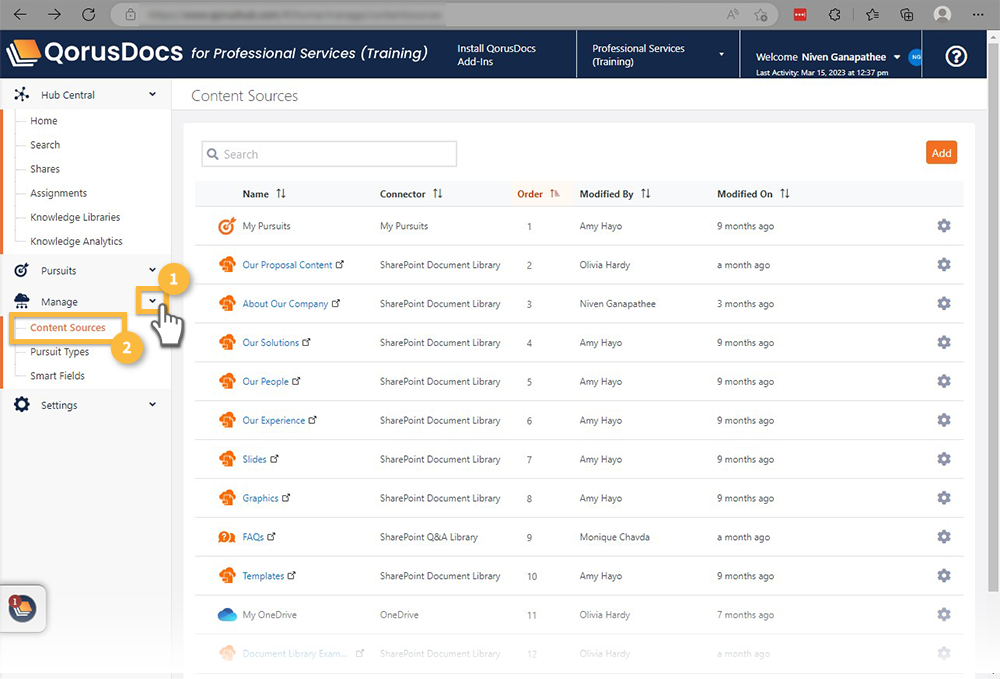Image resolution: width=1000 pixels, height=679 pixels.
Task: Open Assignments in sidebar
Action: (58, 193)
